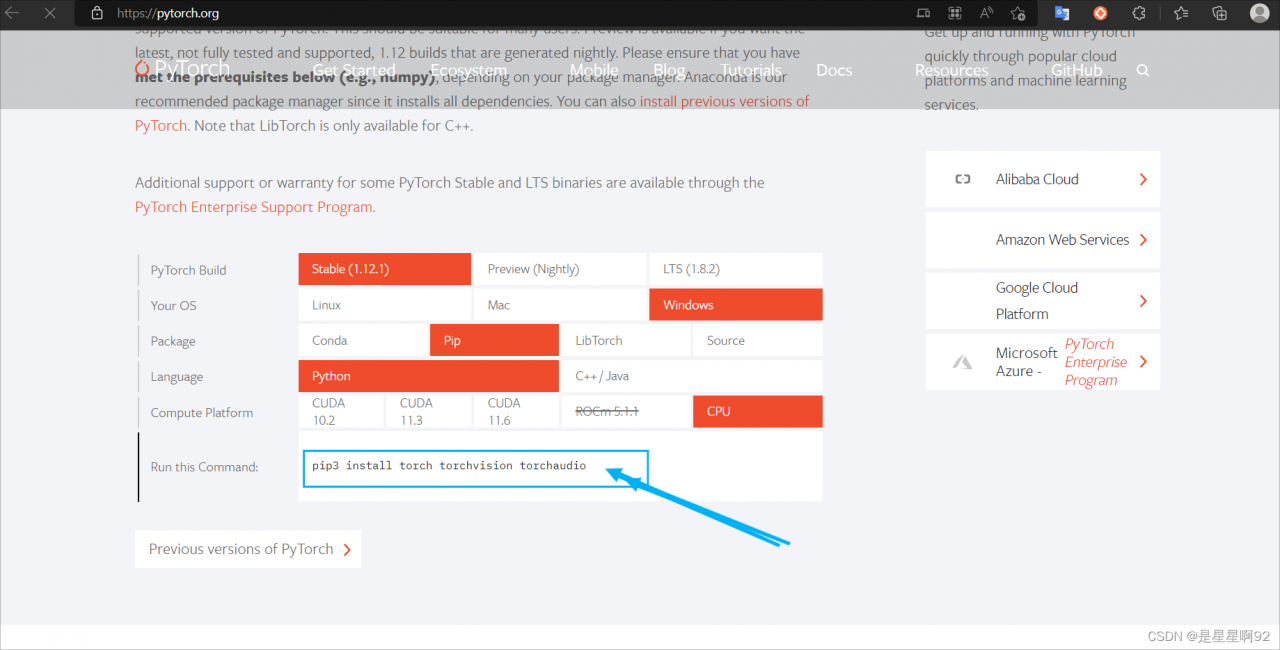Click the arrow on Microsoft Azure card
Image resolution: width=1280 pixels, height=650 pixels.
click(x=1143, y=362)
